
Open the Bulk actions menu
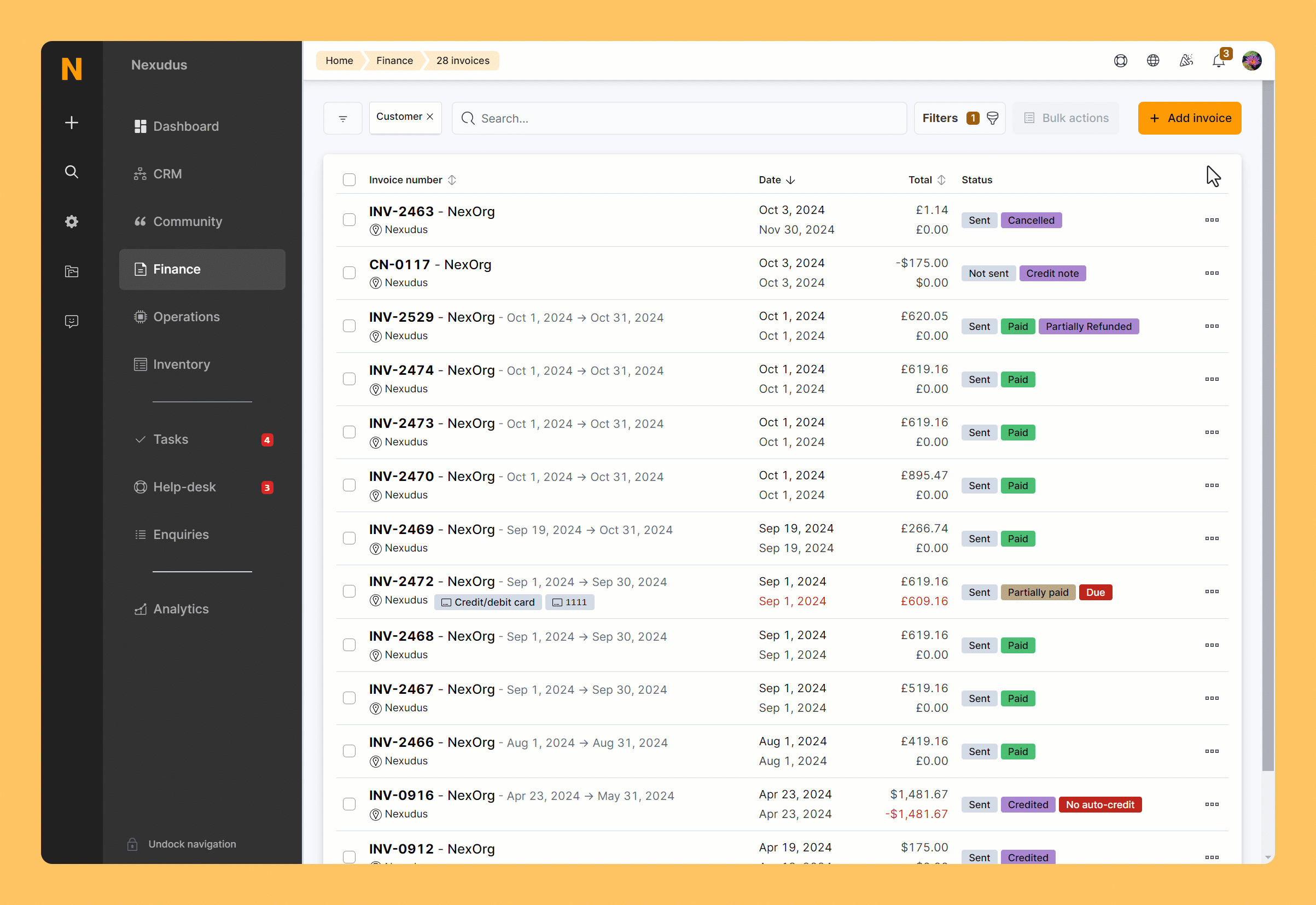(x=1065, y=118)
